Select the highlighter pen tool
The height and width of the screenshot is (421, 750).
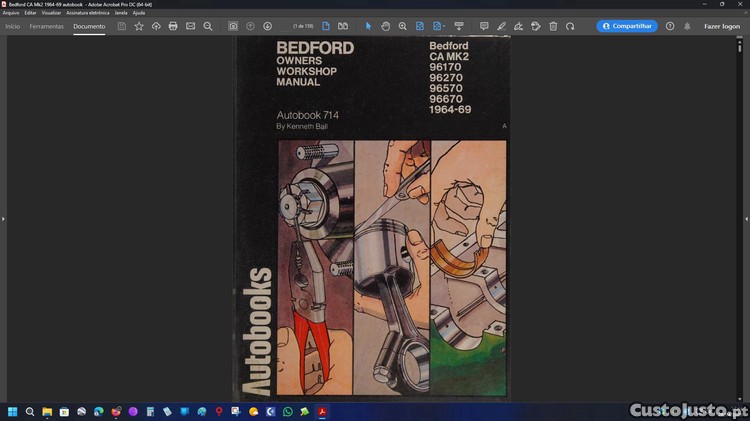(501, 26)
